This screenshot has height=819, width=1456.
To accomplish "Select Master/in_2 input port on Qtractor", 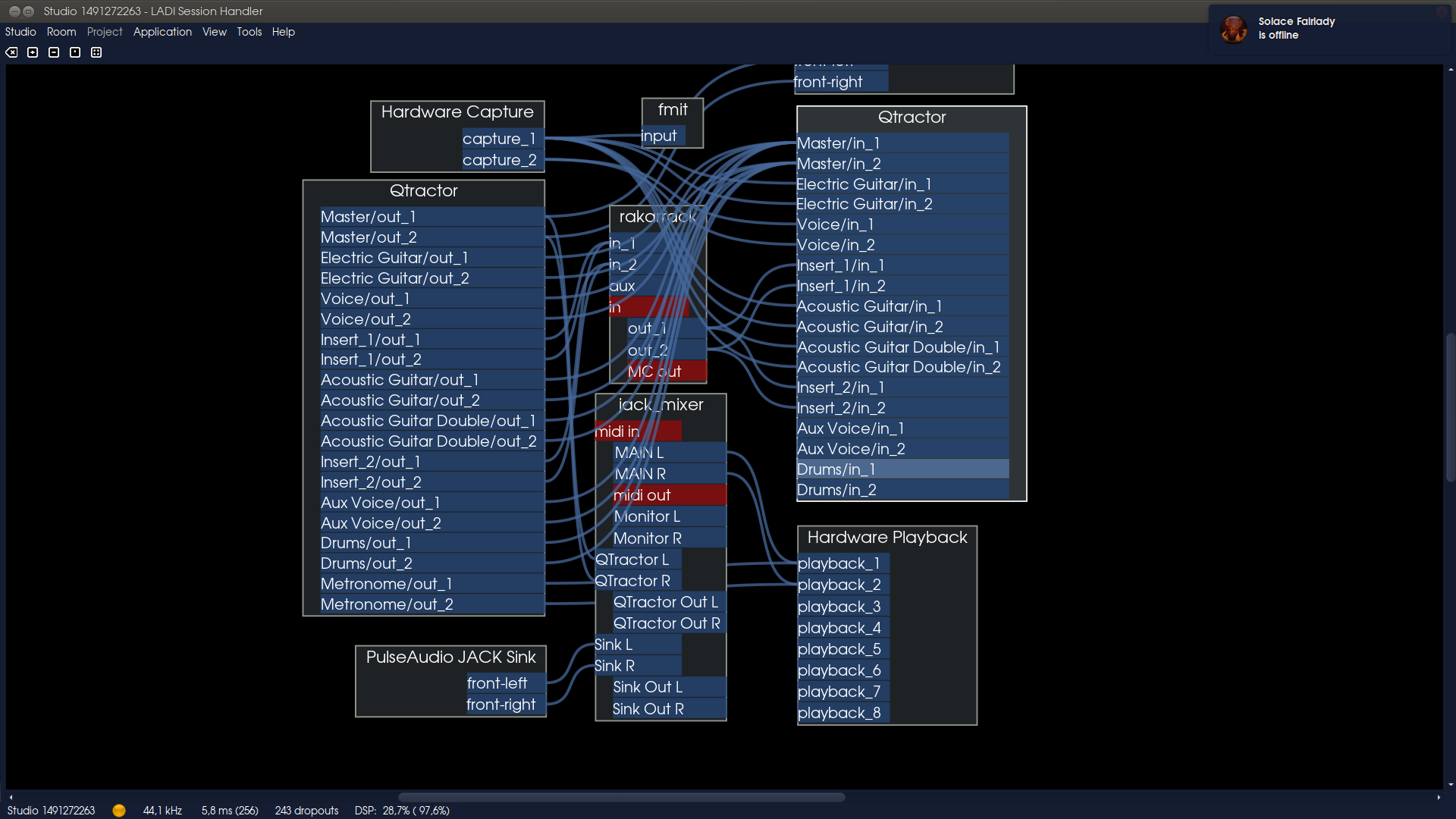I will (x=902, y=164).
